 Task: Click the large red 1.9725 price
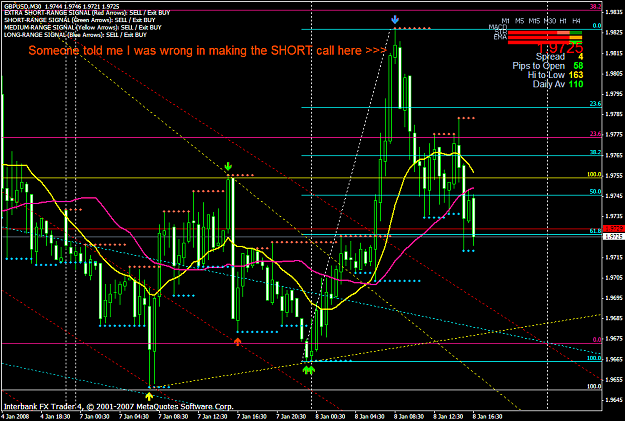560,48
